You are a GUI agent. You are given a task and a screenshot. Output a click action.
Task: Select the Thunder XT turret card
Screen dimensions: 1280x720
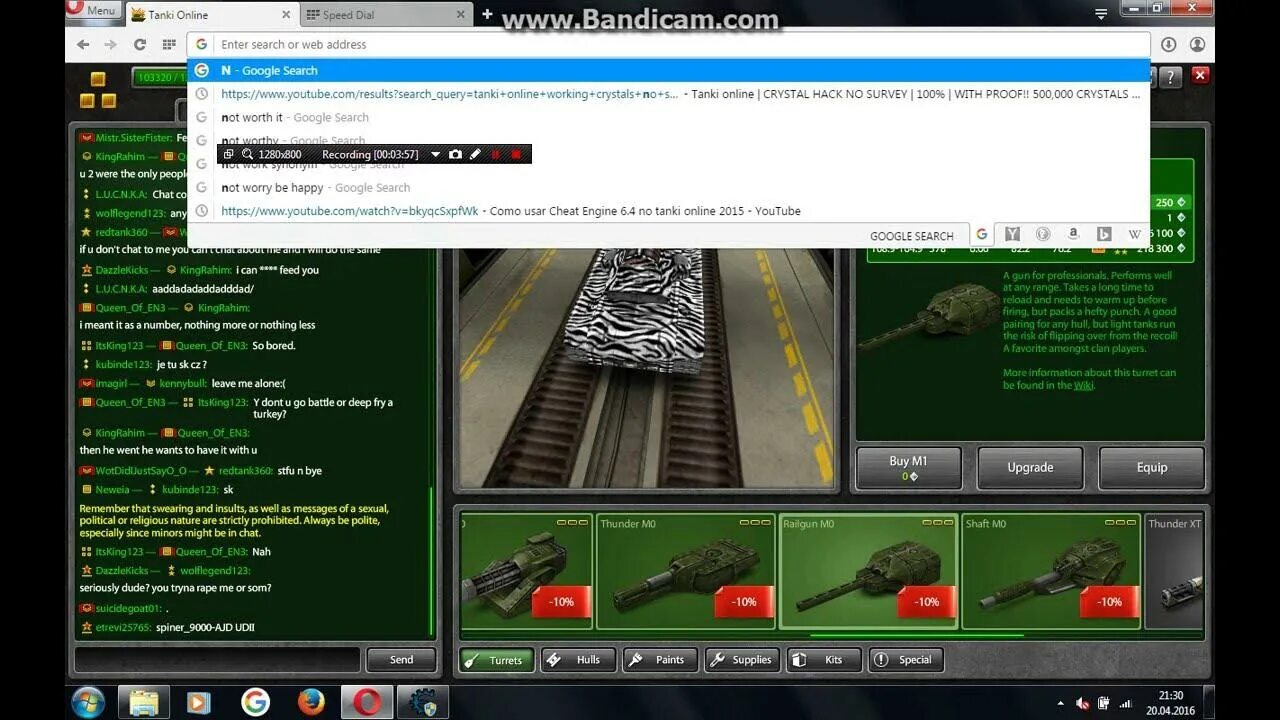(1173, 571)
